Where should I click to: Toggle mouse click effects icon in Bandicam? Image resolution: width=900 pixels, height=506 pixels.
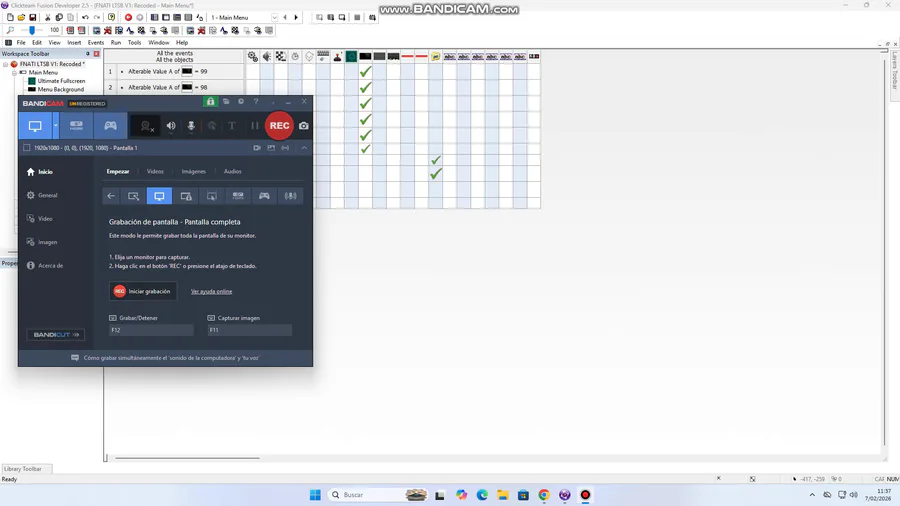click(x=212, y=126)
